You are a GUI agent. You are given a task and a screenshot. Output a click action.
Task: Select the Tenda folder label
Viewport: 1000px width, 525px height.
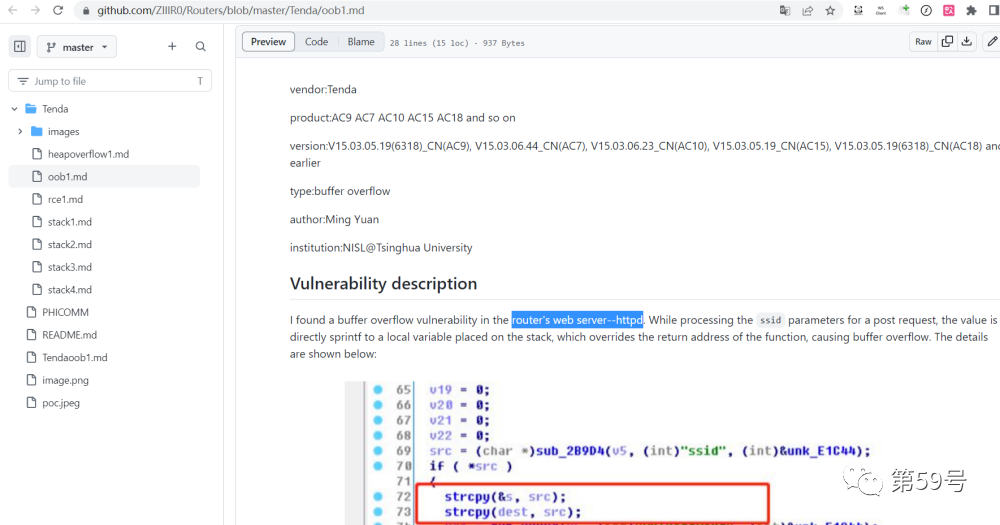click(55, 109)
